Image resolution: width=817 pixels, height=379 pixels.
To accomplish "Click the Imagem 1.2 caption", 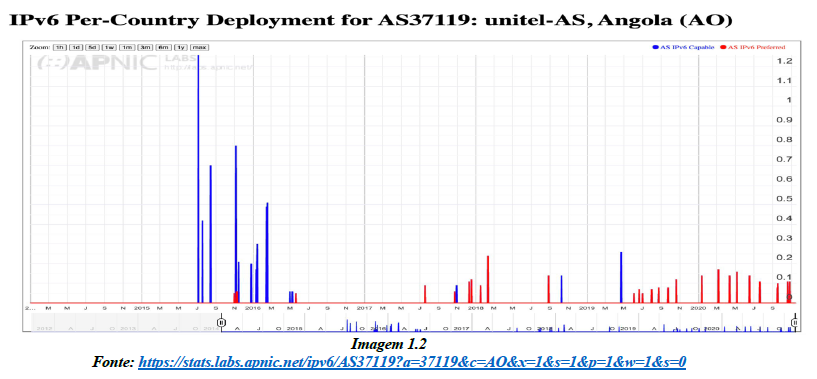I will 389,344.
